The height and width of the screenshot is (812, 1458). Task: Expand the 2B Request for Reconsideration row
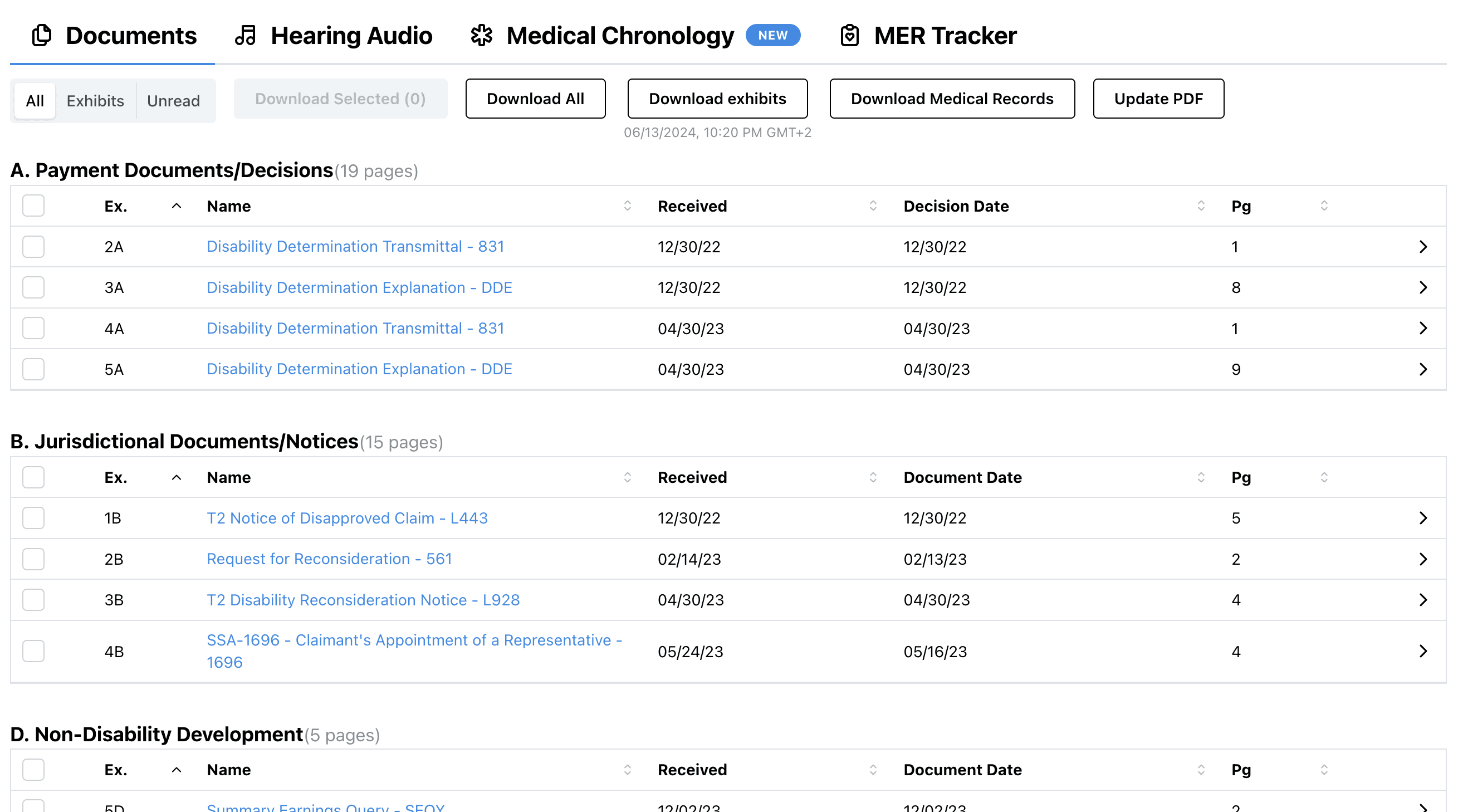1423,559
